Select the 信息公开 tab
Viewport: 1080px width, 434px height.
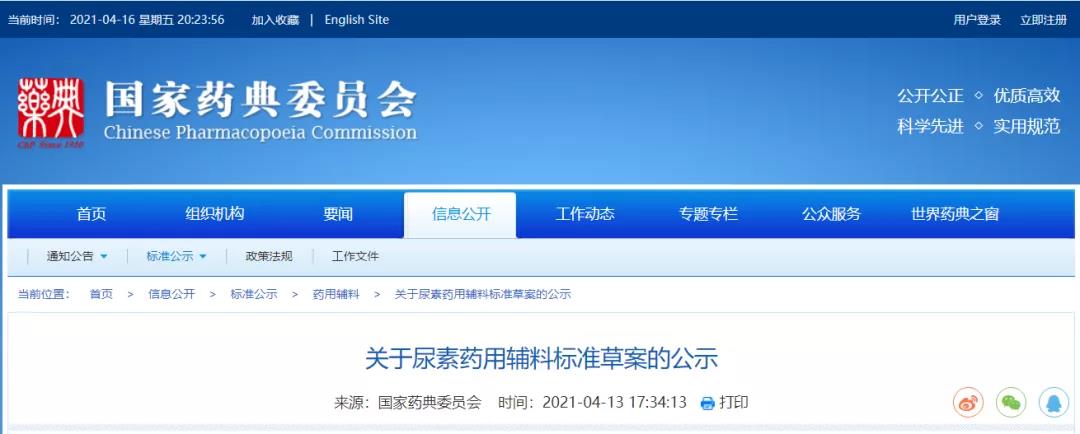pyautogui.click(x=460, y=214)
